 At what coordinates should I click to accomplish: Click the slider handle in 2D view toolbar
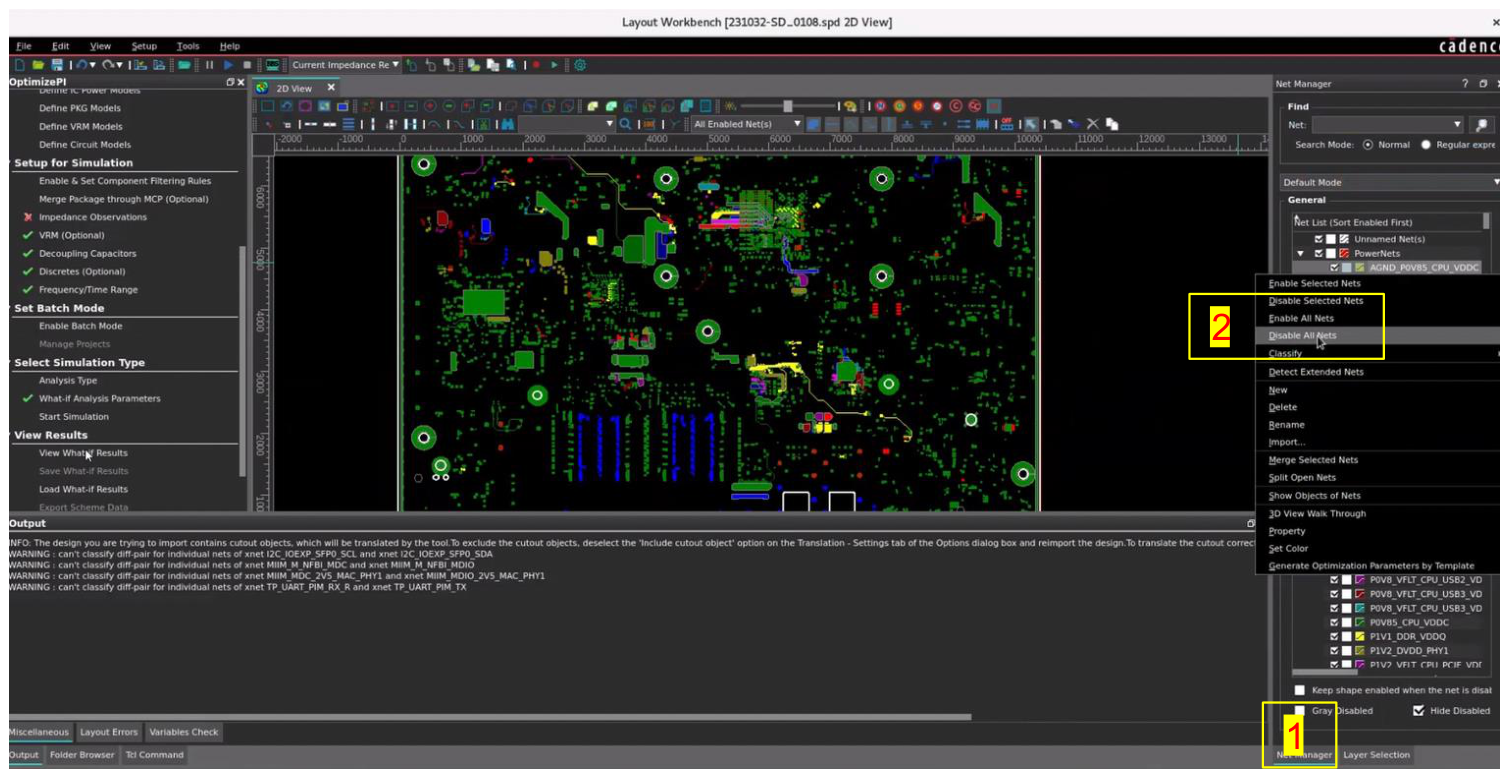click(788, 106)
